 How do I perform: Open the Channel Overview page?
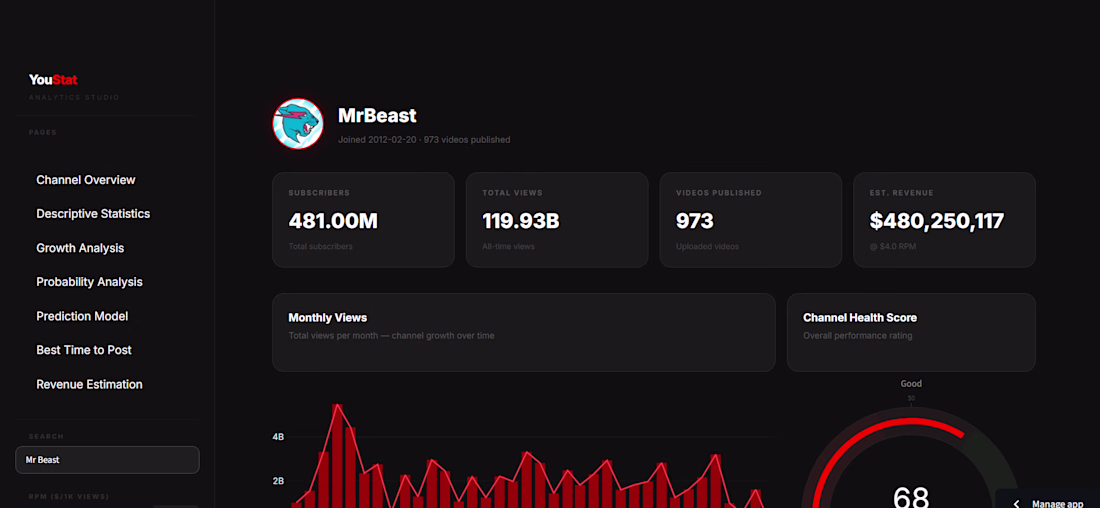[x=86, y=180]
